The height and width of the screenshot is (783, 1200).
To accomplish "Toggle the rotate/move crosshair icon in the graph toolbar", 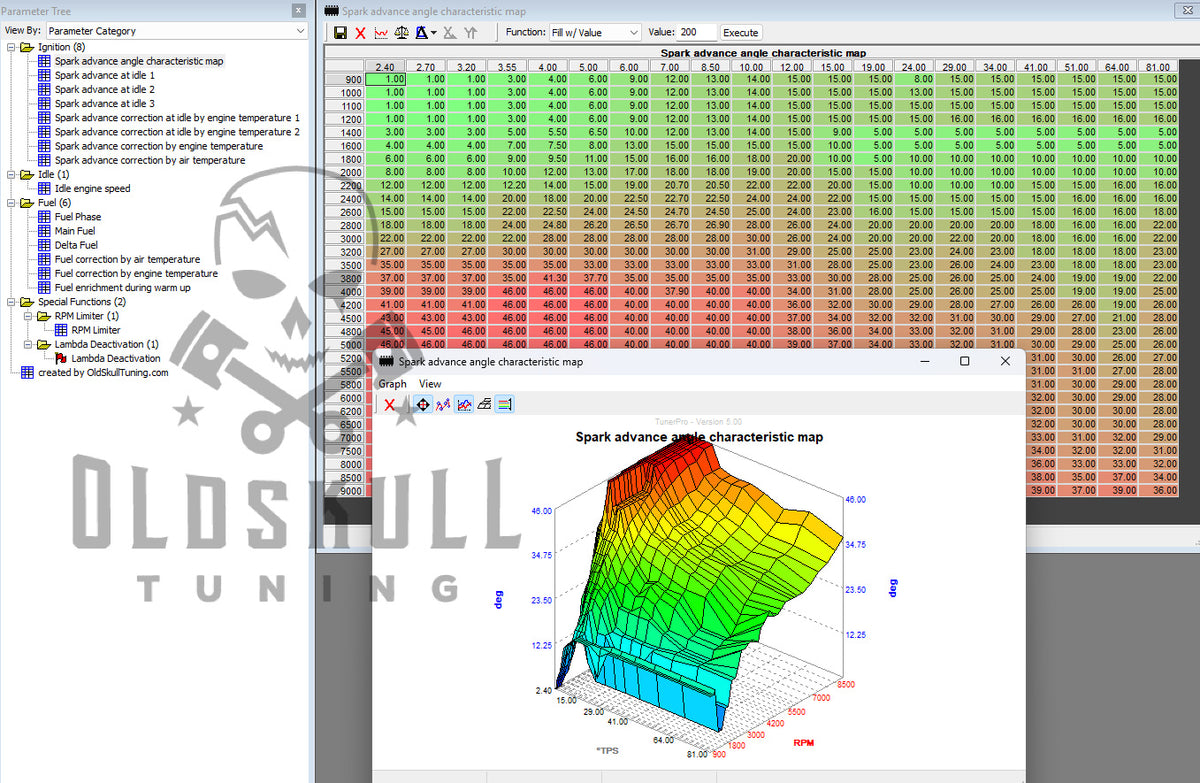I will 422,405.
